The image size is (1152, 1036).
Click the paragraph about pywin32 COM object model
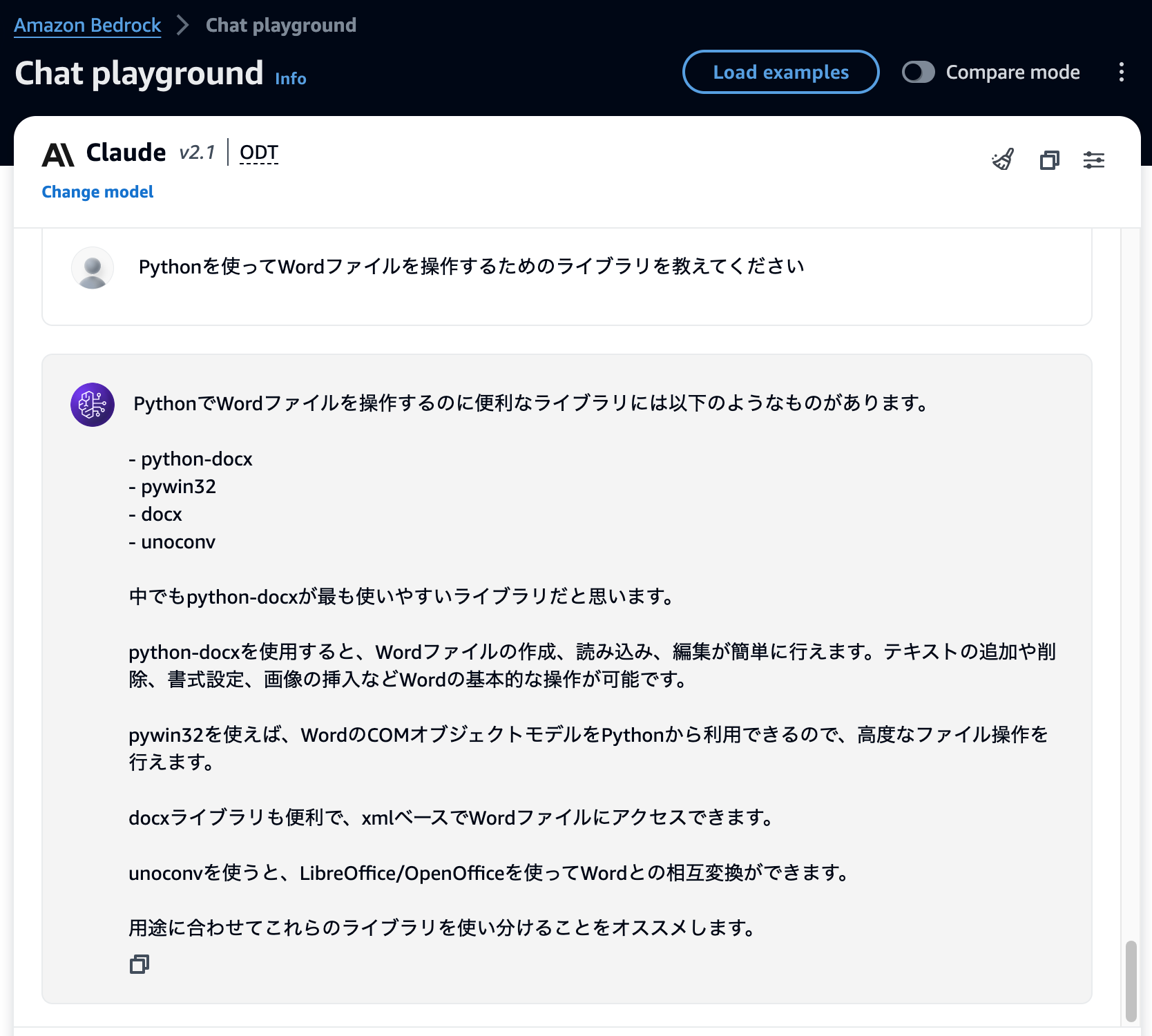(x=589, y=749)
